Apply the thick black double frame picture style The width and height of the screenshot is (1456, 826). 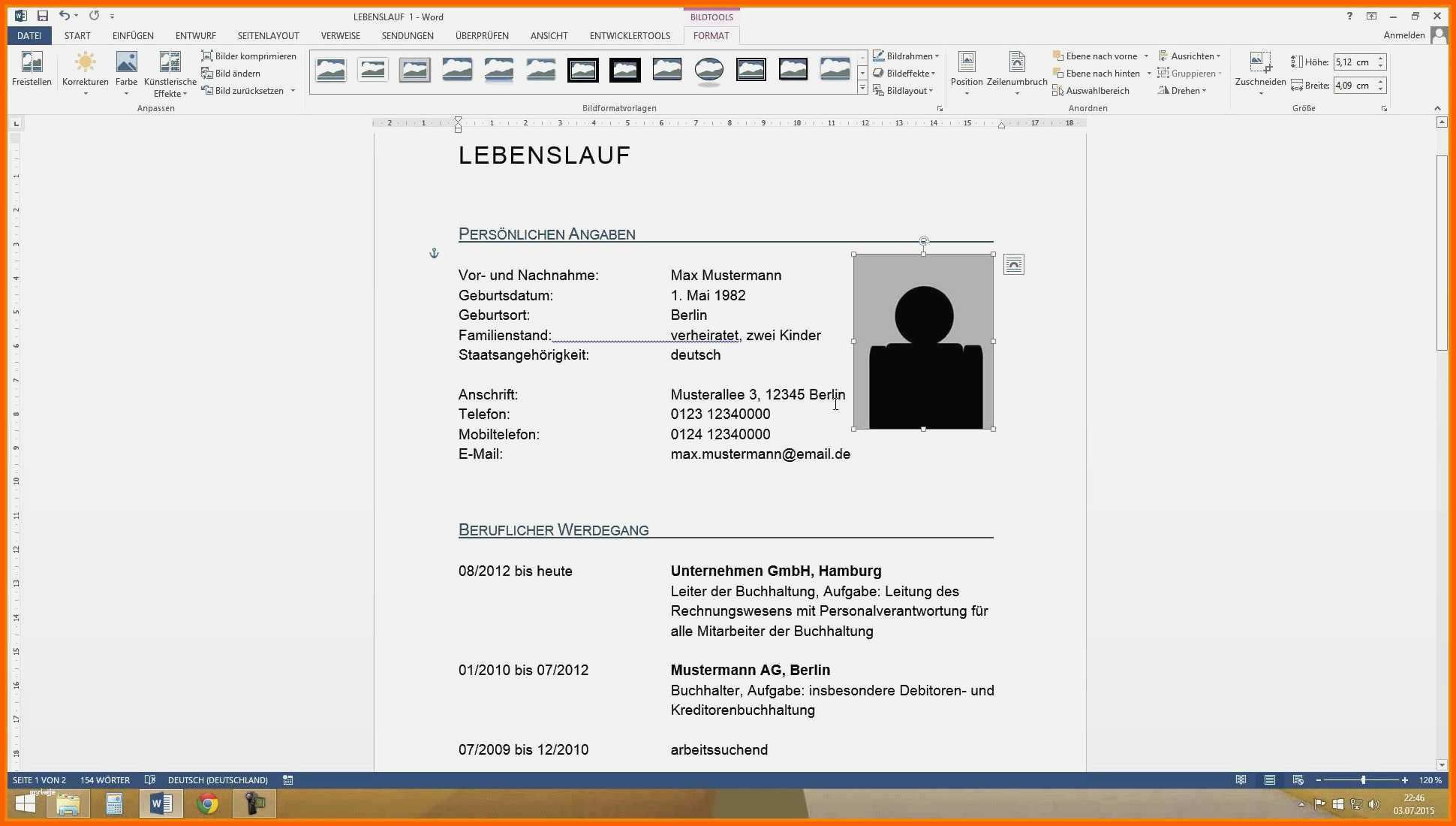click(583, 70)
